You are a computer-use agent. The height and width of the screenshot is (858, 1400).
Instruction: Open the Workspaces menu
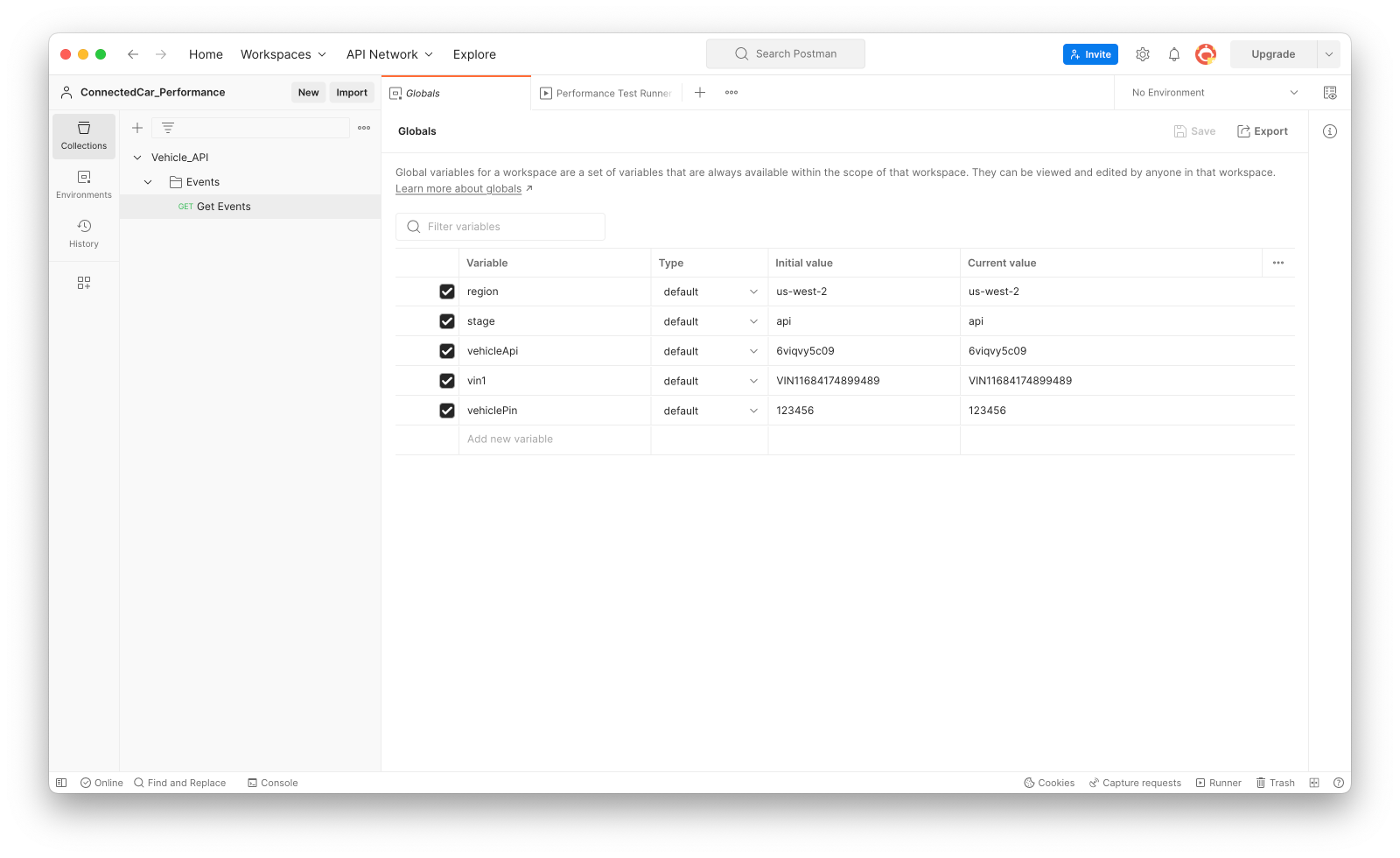[283, 54]
